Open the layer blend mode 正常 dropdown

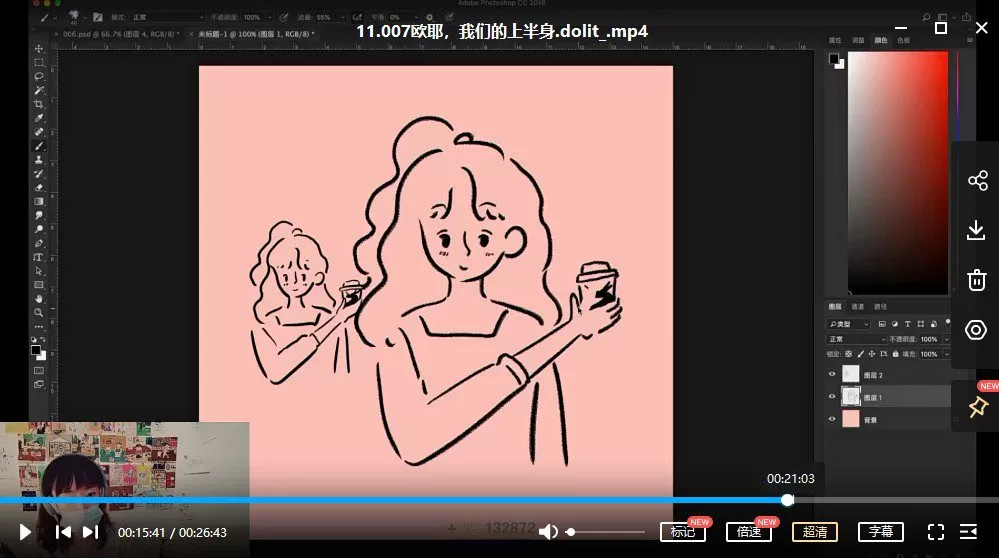tap(856, 339)
